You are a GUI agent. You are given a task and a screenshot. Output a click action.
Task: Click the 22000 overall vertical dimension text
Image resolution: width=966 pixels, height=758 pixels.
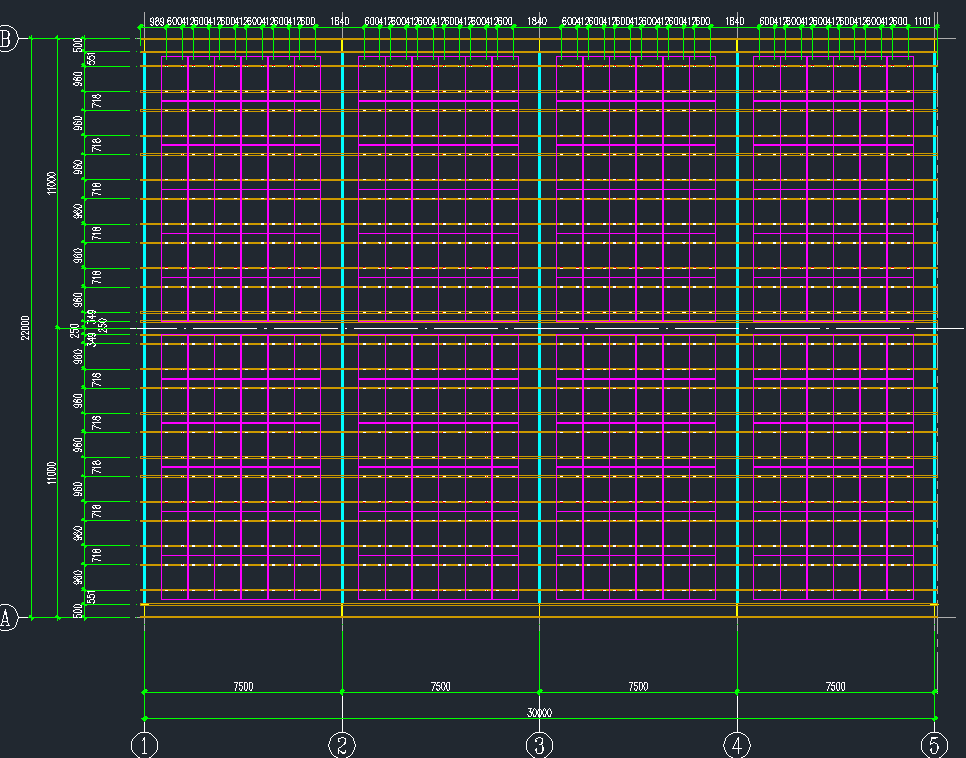coord(26,328)
